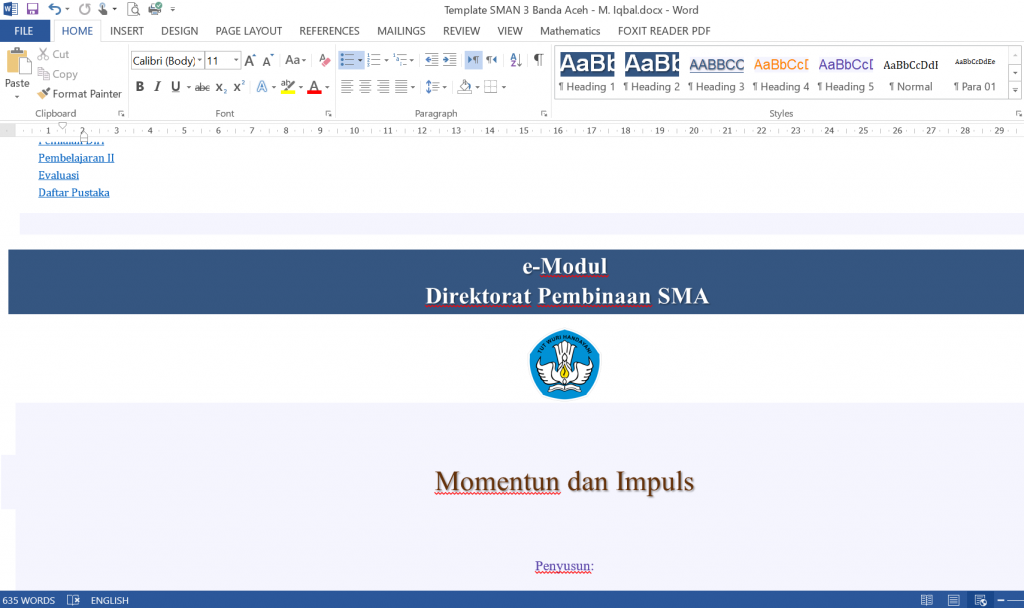Apply the Heading 3 style
The height and width of the screenshot is (608, 1024).
click(716, 72)
